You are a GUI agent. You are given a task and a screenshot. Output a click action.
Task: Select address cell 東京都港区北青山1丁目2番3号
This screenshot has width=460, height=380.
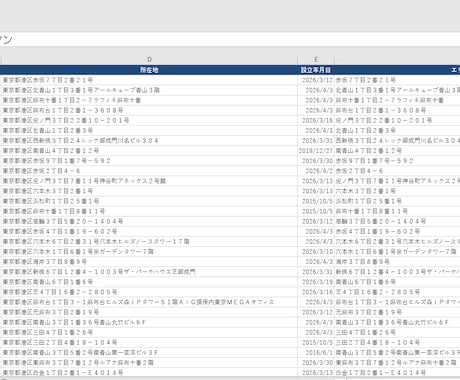point(149,131)
